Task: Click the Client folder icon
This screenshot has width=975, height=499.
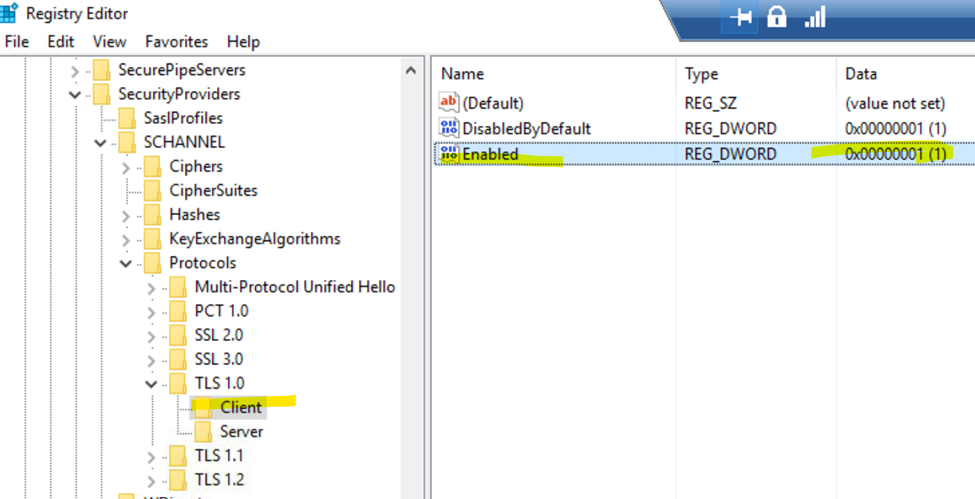Action: click(203, 408)
